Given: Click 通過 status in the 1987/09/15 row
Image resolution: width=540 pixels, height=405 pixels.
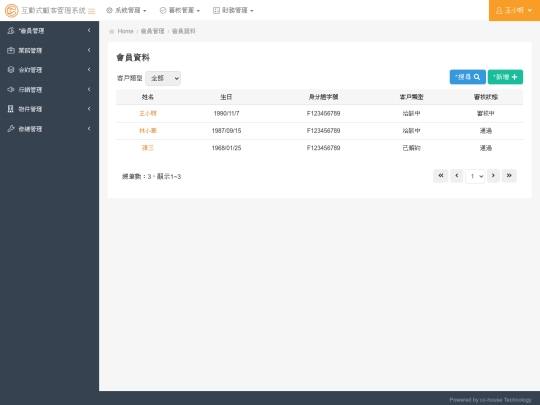Looking at the screenshot, I should click(x=486, y=131).
